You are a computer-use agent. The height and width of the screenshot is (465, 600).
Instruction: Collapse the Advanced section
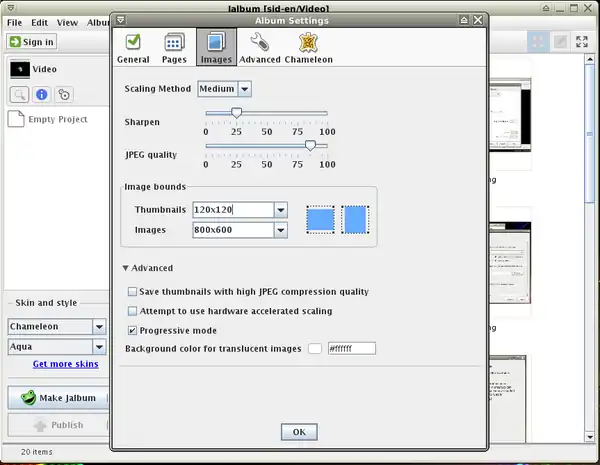[126, 268]
